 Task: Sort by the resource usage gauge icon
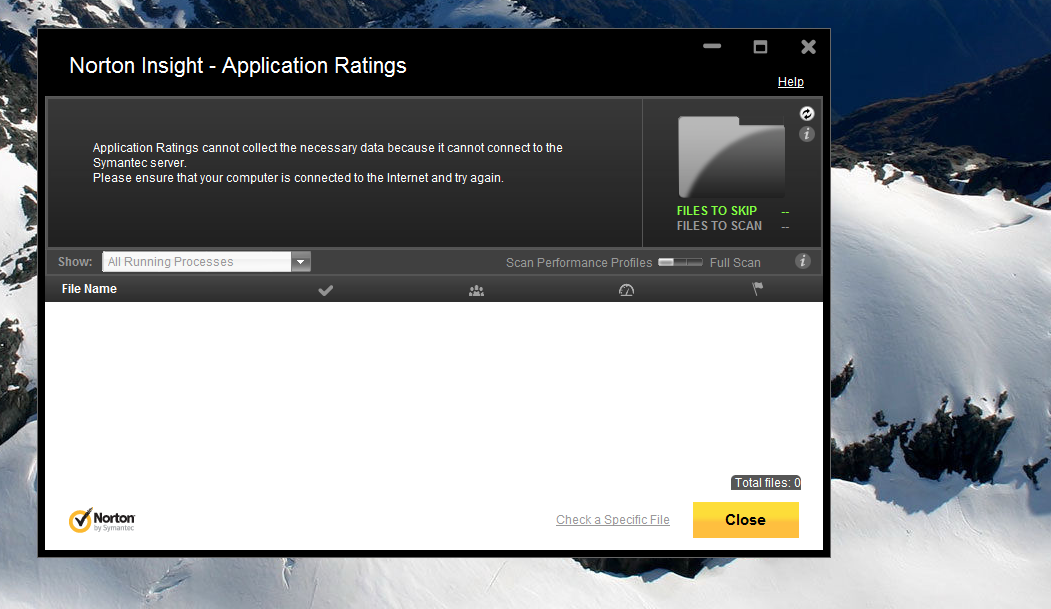pyautogui.click(x=626, y=290)
